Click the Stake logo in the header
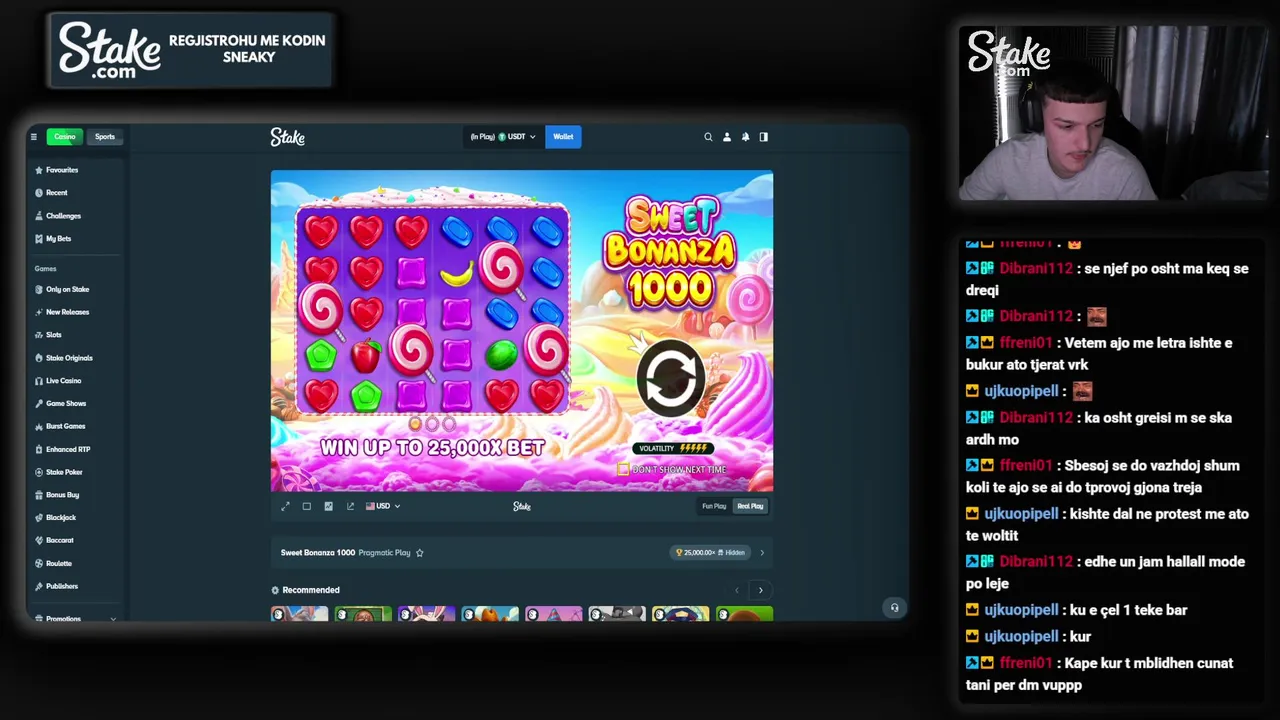The height and width of the screenshot is (720, 1280). tap(287, 137)
